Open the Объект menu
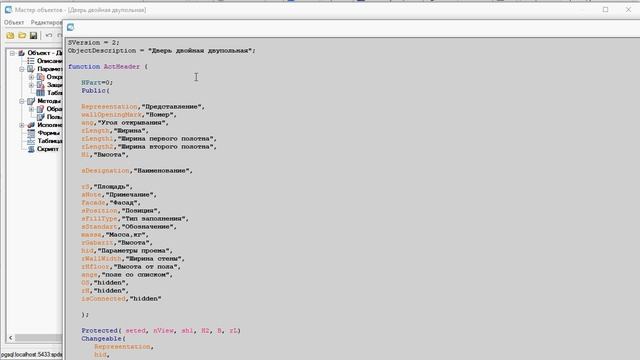Viewport: 640px width, 360px height. [14, 22]
